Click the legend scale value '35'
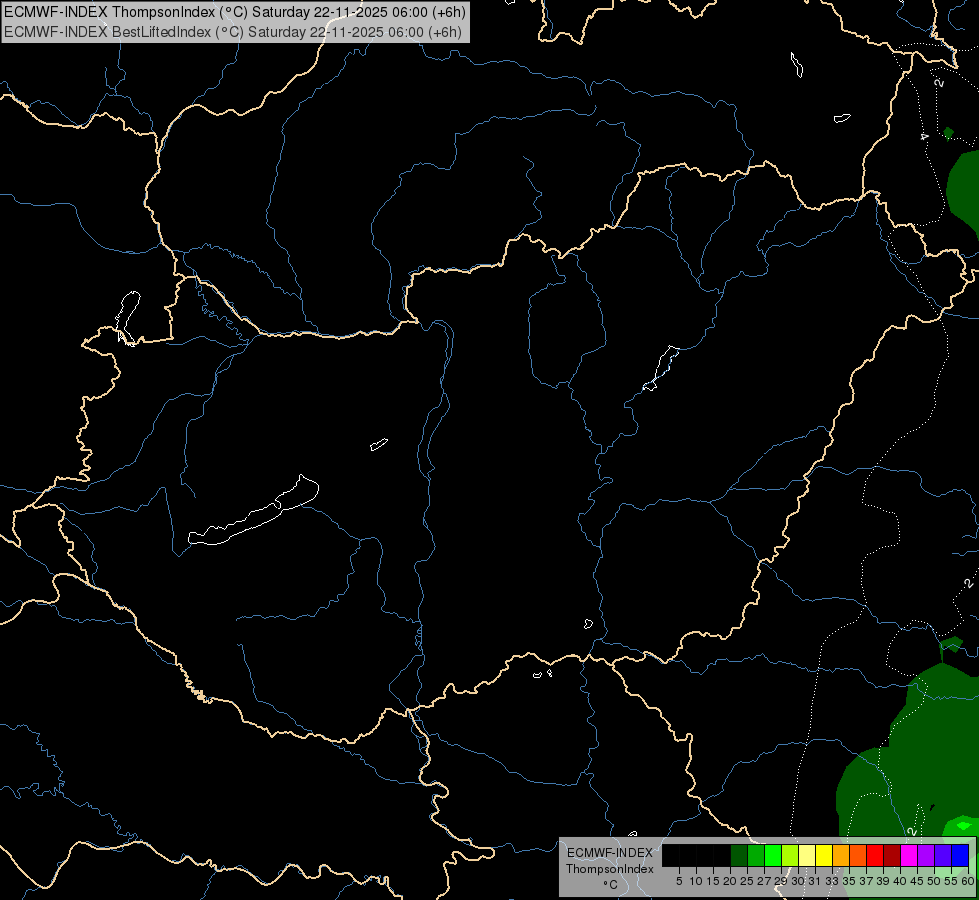 [x=849, y=881]
